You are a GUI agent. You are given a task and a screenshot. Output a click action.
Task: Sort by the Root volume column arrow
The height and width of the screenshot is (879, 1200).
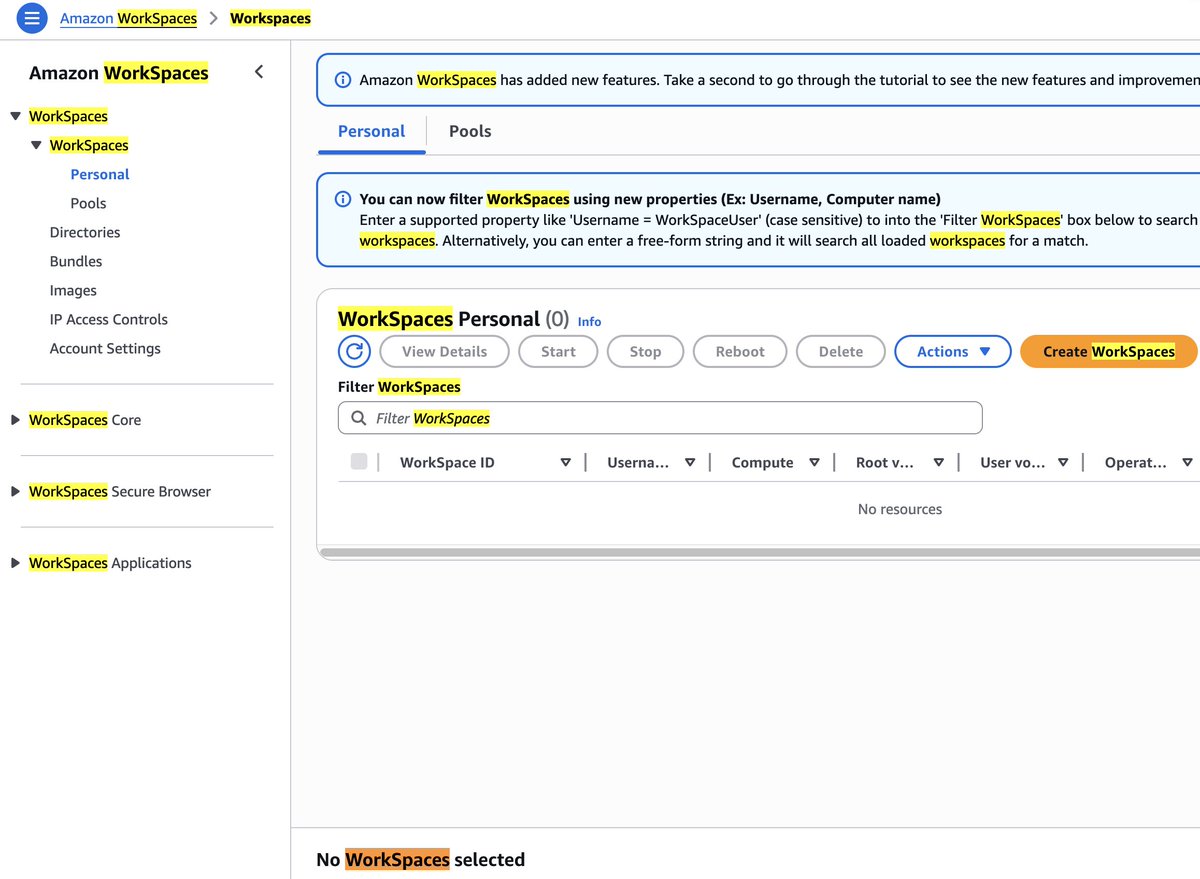(x=938, y=462)
